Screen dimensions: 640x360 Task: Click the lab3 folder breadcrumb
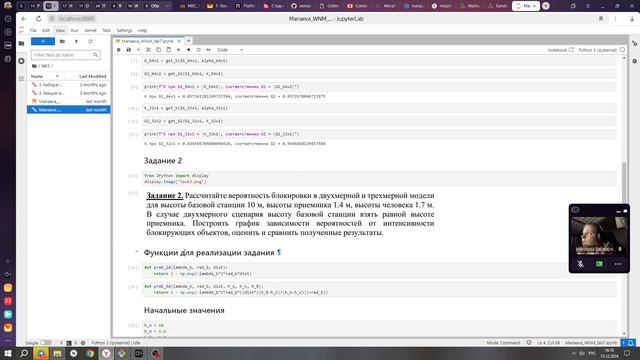point(45,66)
